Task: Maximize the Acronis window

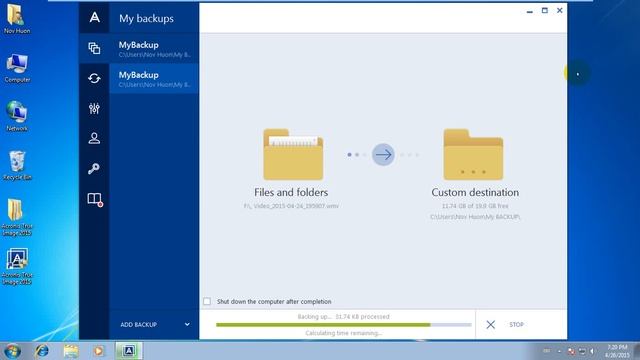Action: 544,11
